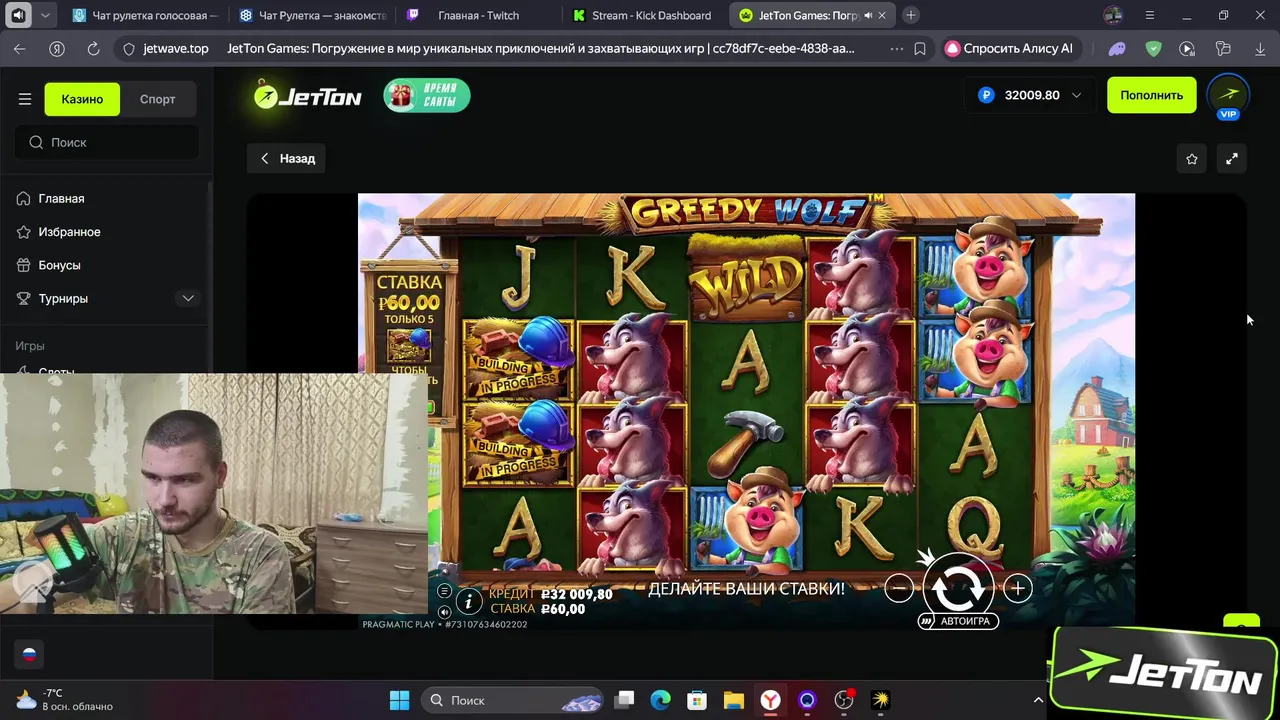Open the hamburger menu in JetTon sidebar
The width and height of the screenshot is (1280, 720).
pos(25,99)
